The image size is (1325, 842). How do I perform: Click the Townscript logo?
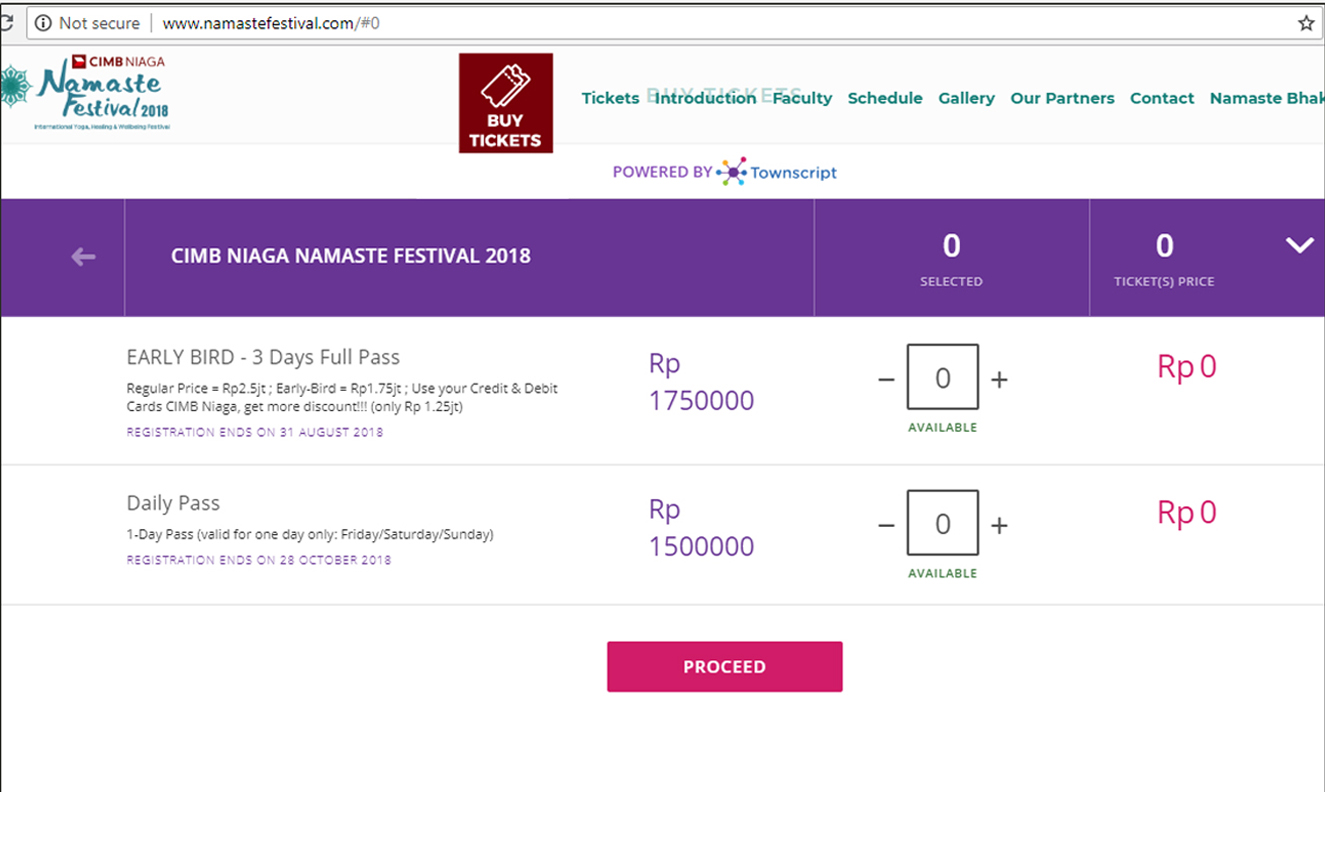(x=776, y=172)
